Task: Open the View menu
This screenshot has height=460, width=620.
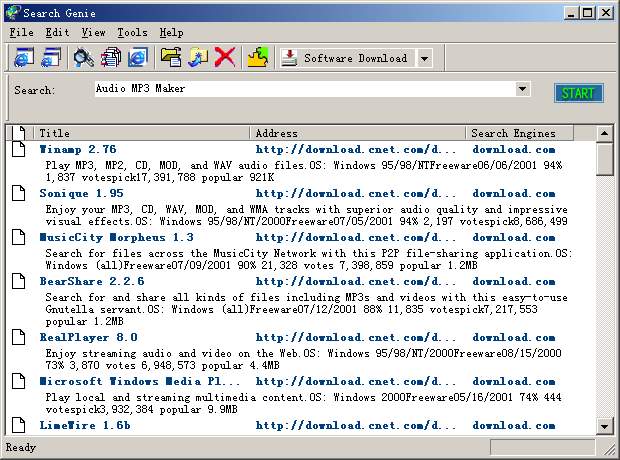Action: click(93, 32)
